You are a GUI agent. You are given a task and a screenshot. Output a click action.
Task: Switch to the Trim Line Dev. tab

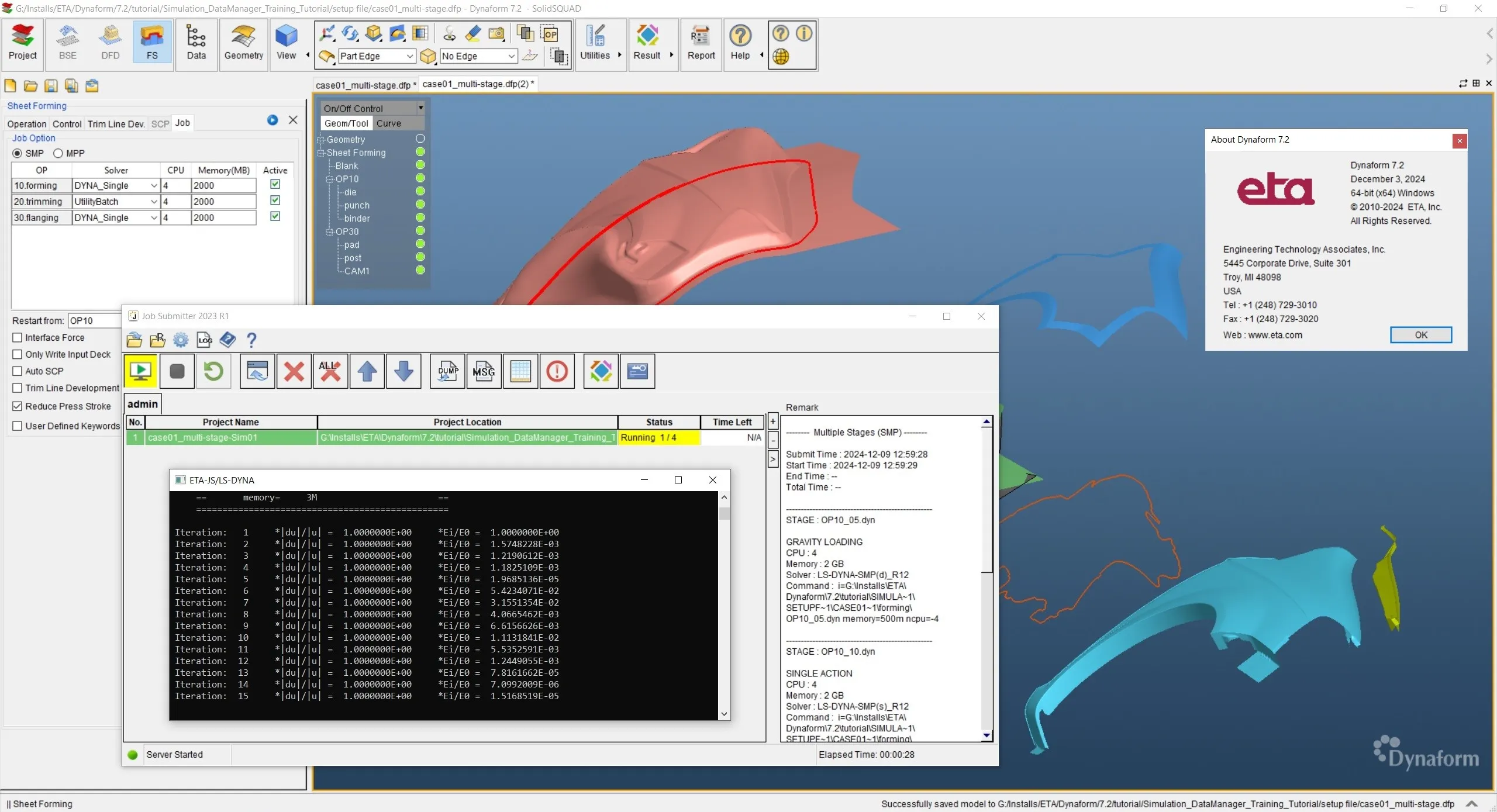pyautogui.click(x=116, y=124)
